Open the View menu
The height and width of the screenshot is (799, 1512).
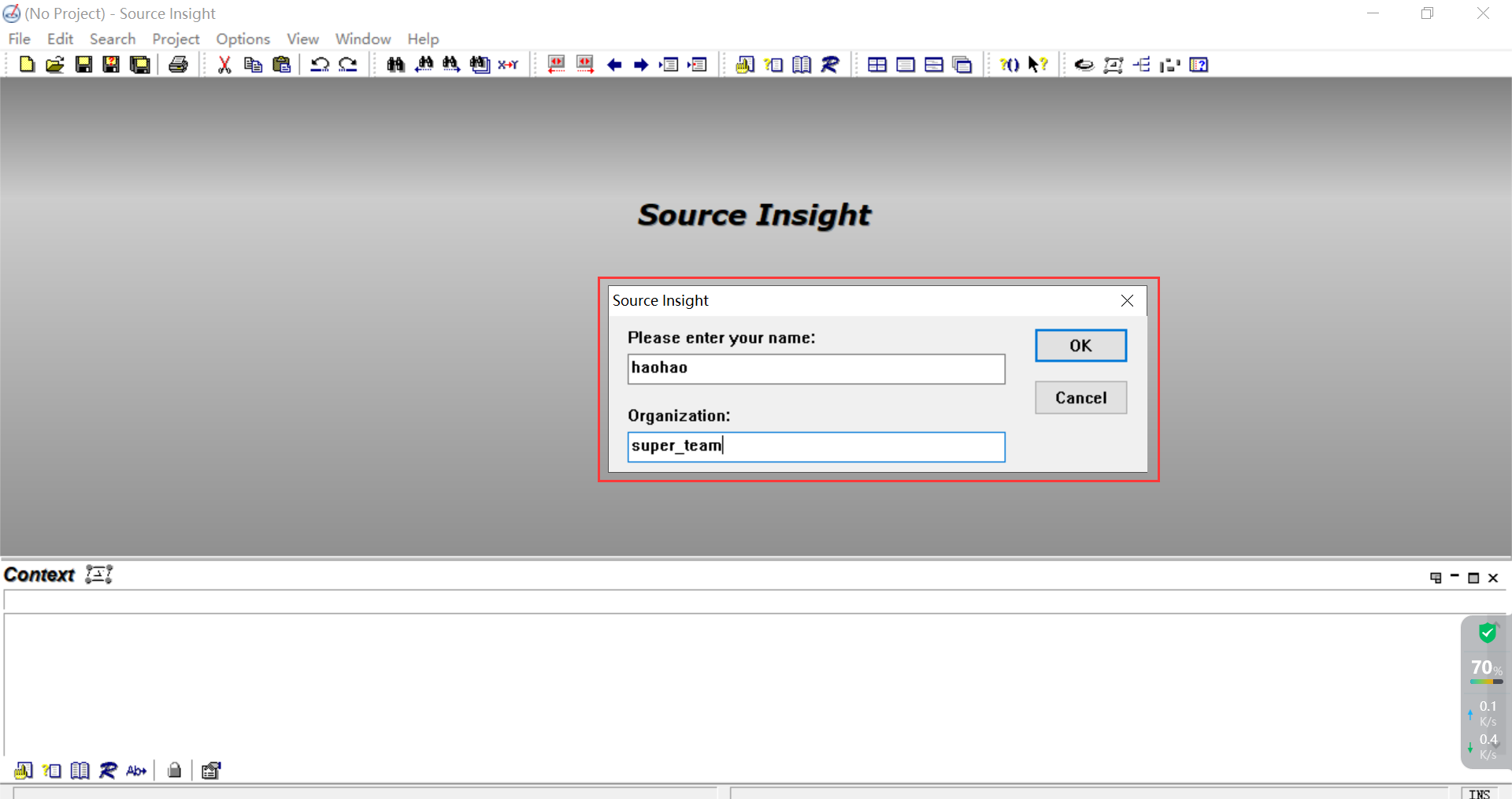point(302,39)
